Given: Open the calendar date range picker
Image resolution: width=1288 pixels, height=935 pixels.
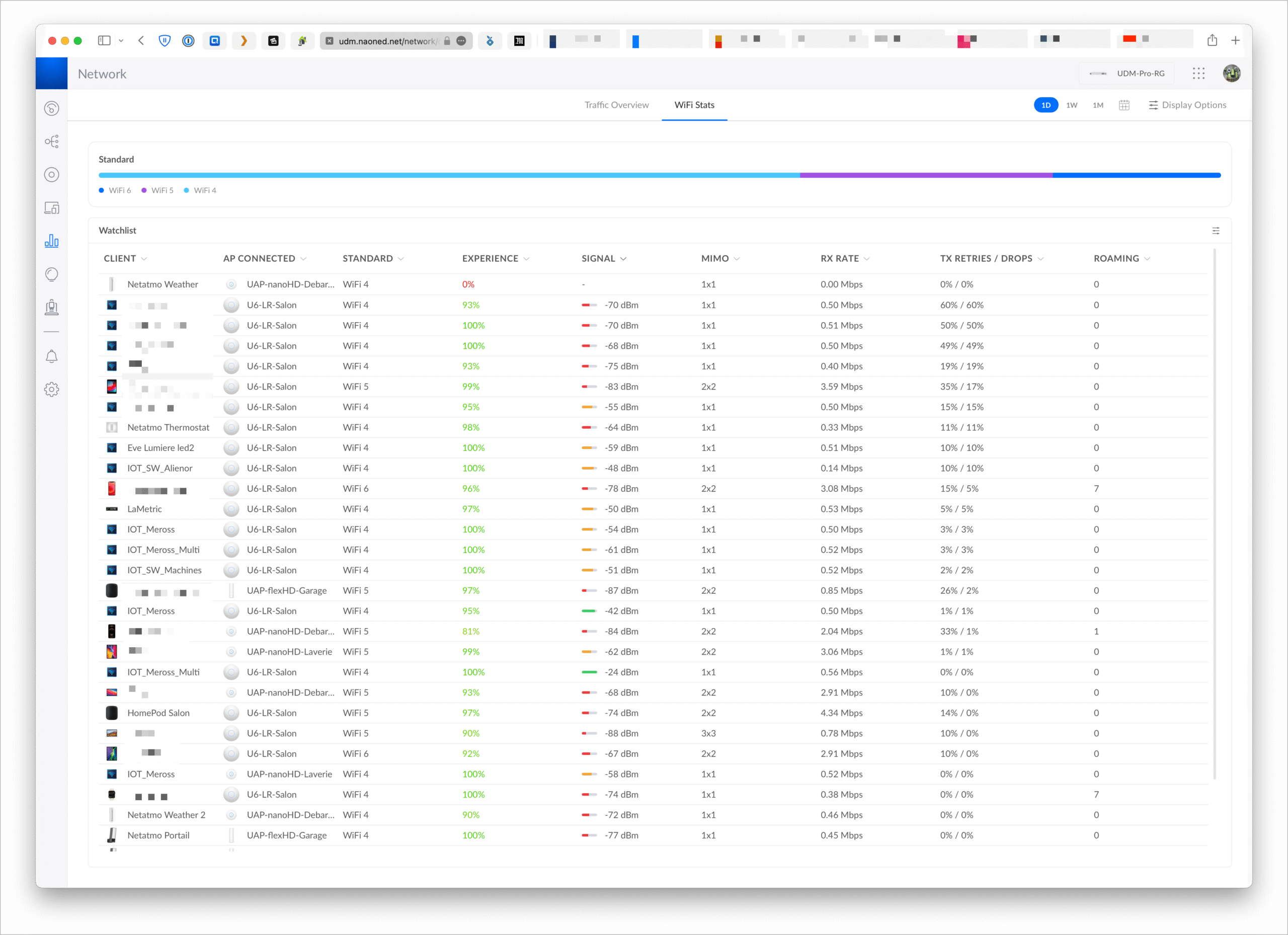Looking at the screenshot, I should tap(1124, 105).
